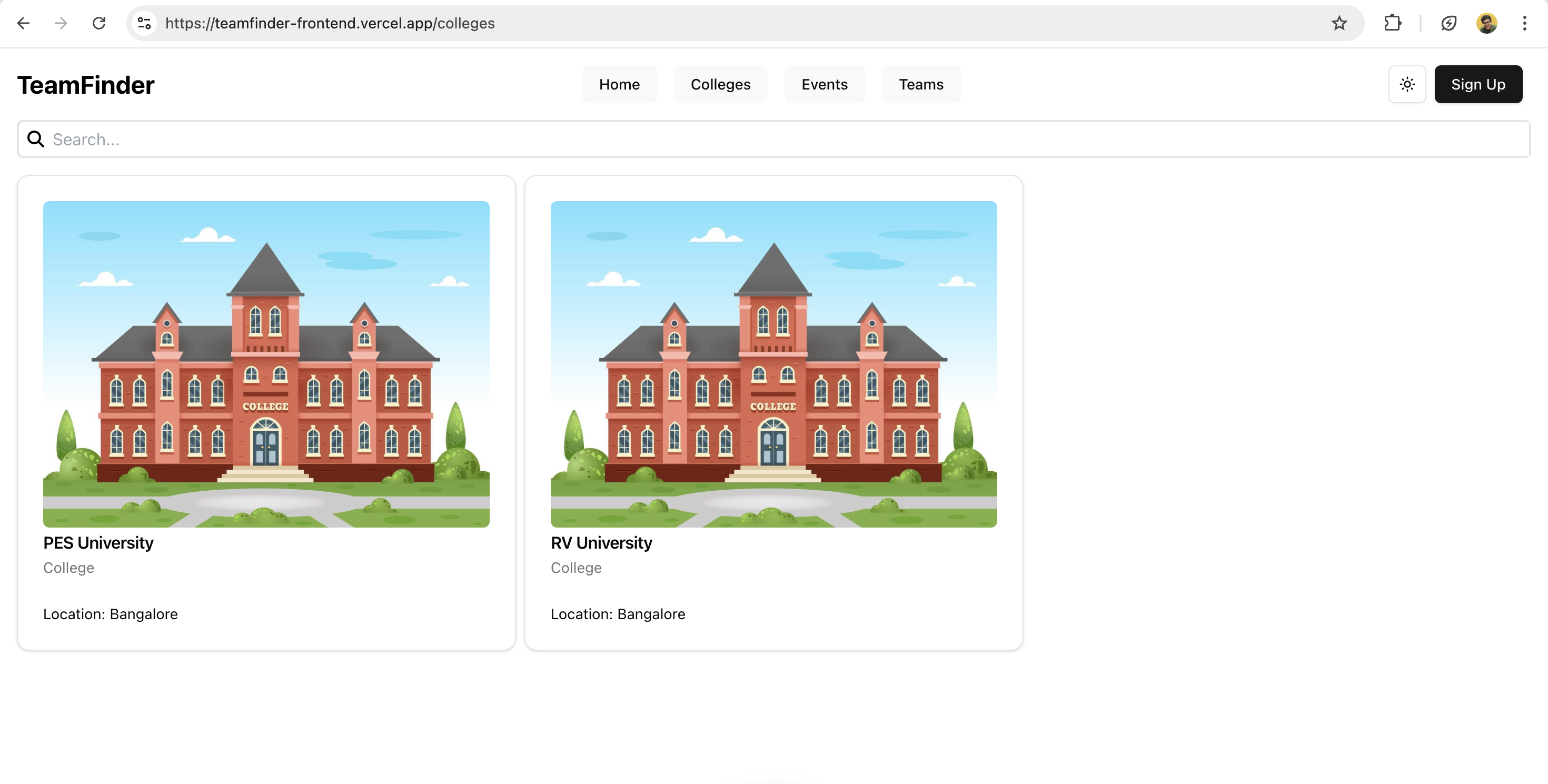The height and width of the screenshot is (784, 1548).
Task: Select the RV University card title
Action: click(601, 542)
